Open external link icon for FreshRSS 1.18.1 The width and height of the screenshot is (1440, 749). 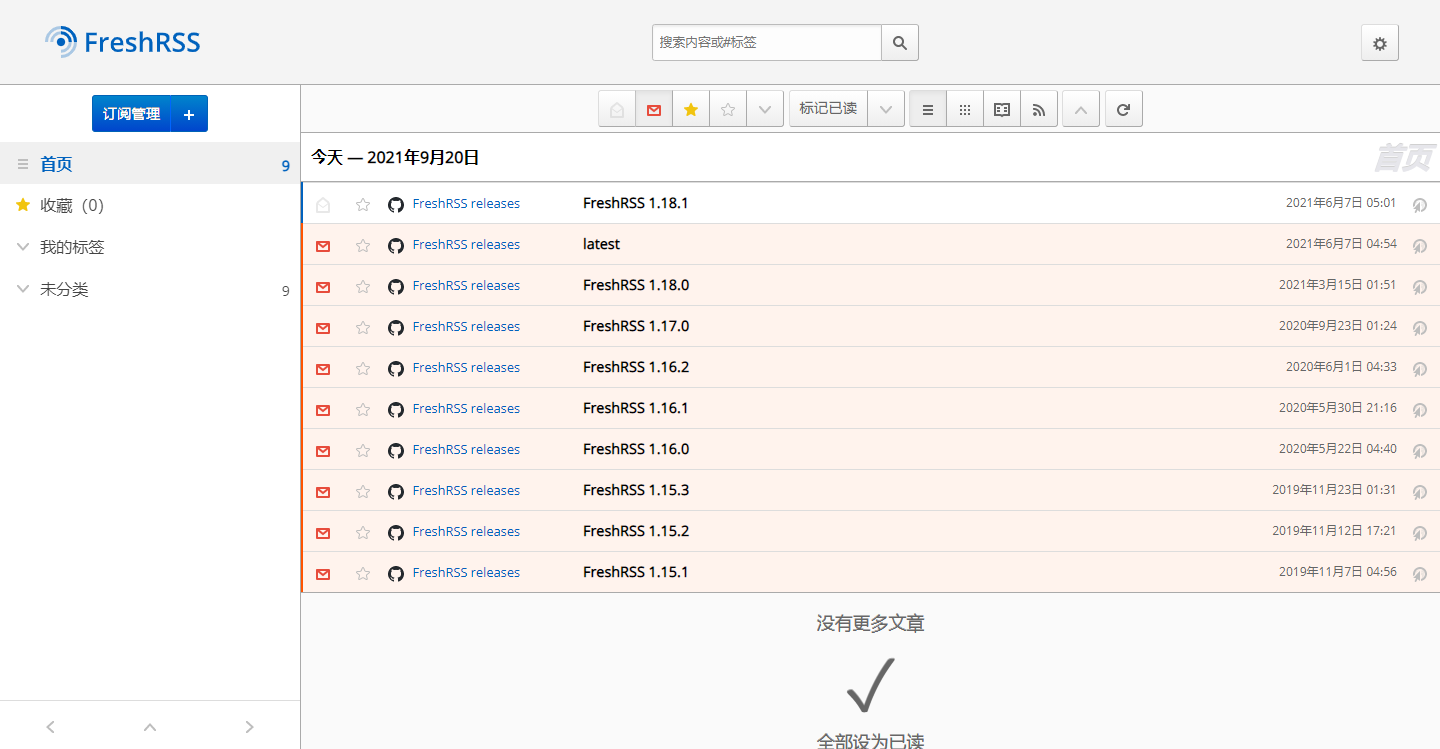pos(1419,205)
